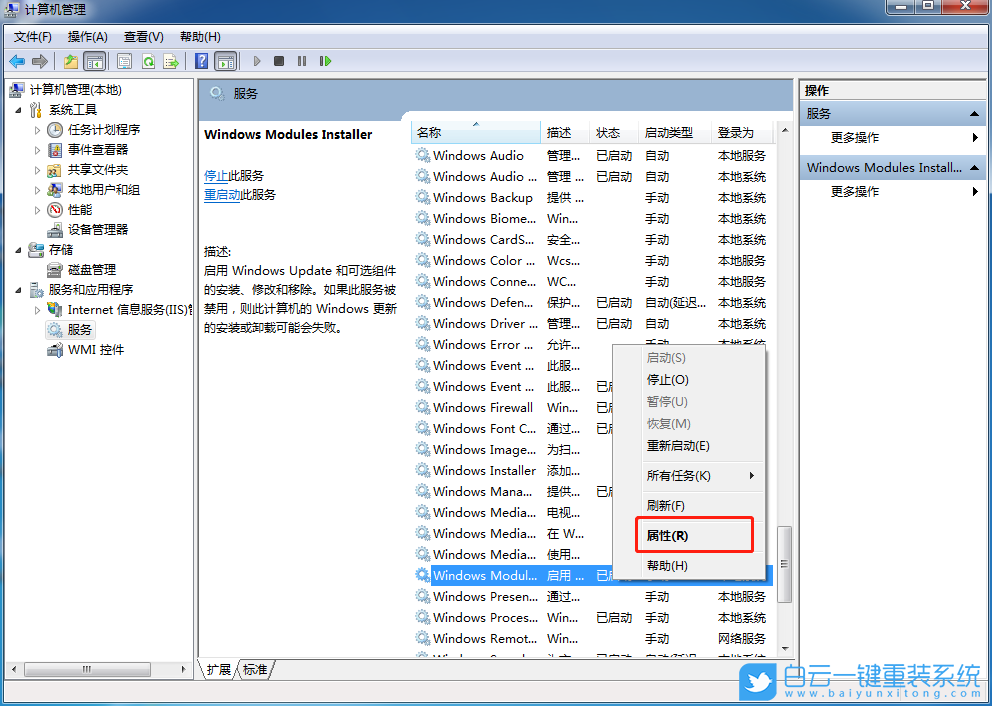Viewport: 992px width, 706px height.
Task: Click the export list toolbar icon
Action: pyautogui.click(x=172, y=61)
